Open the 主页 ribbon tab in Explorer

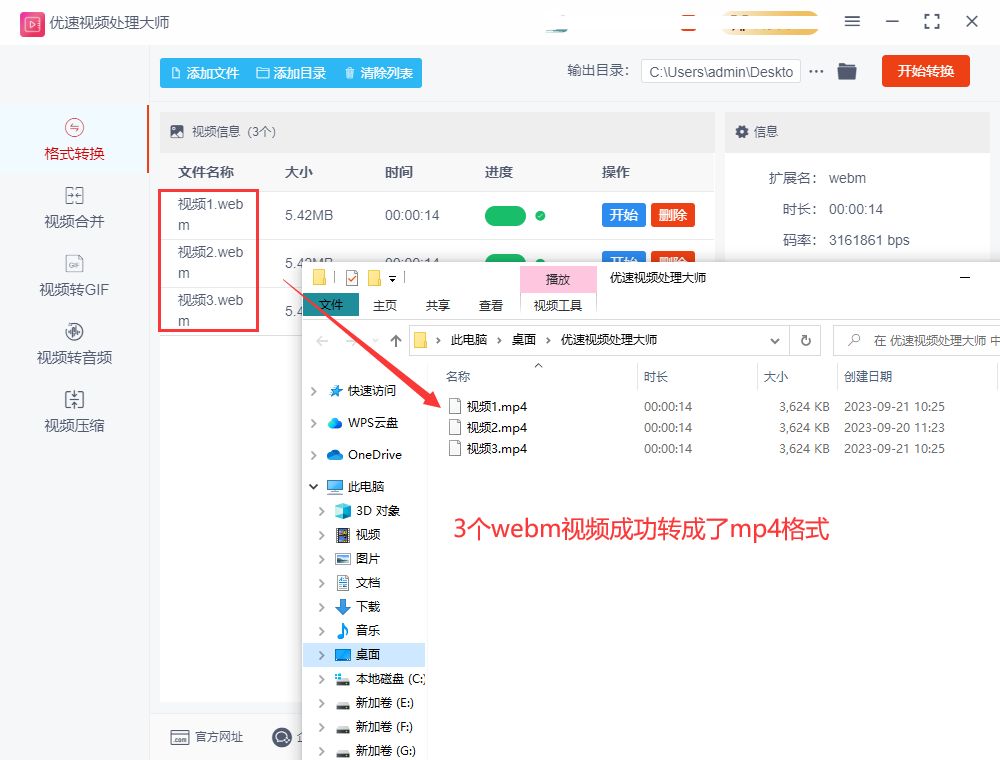coord(385,305)
